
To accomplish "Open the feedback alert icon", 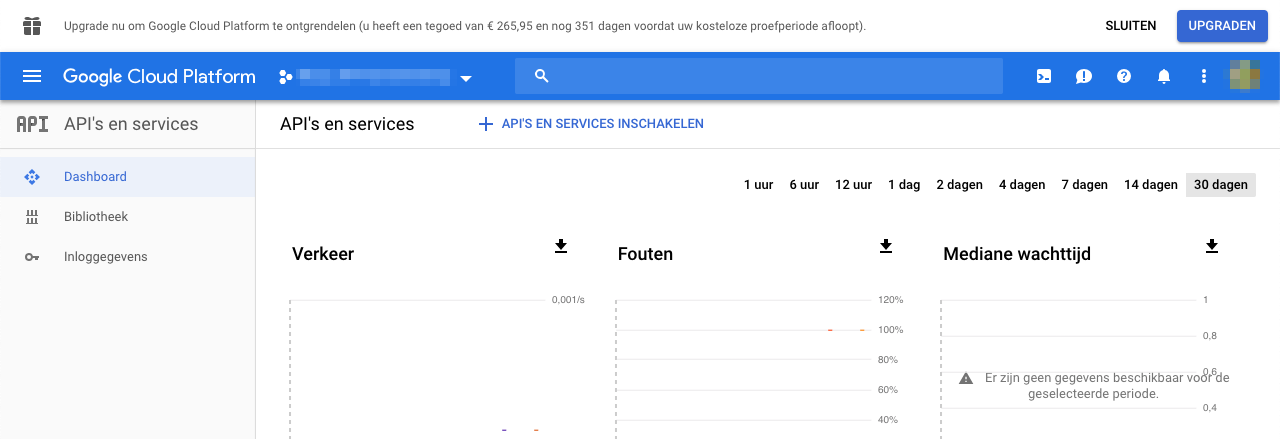I will 1084,77.
